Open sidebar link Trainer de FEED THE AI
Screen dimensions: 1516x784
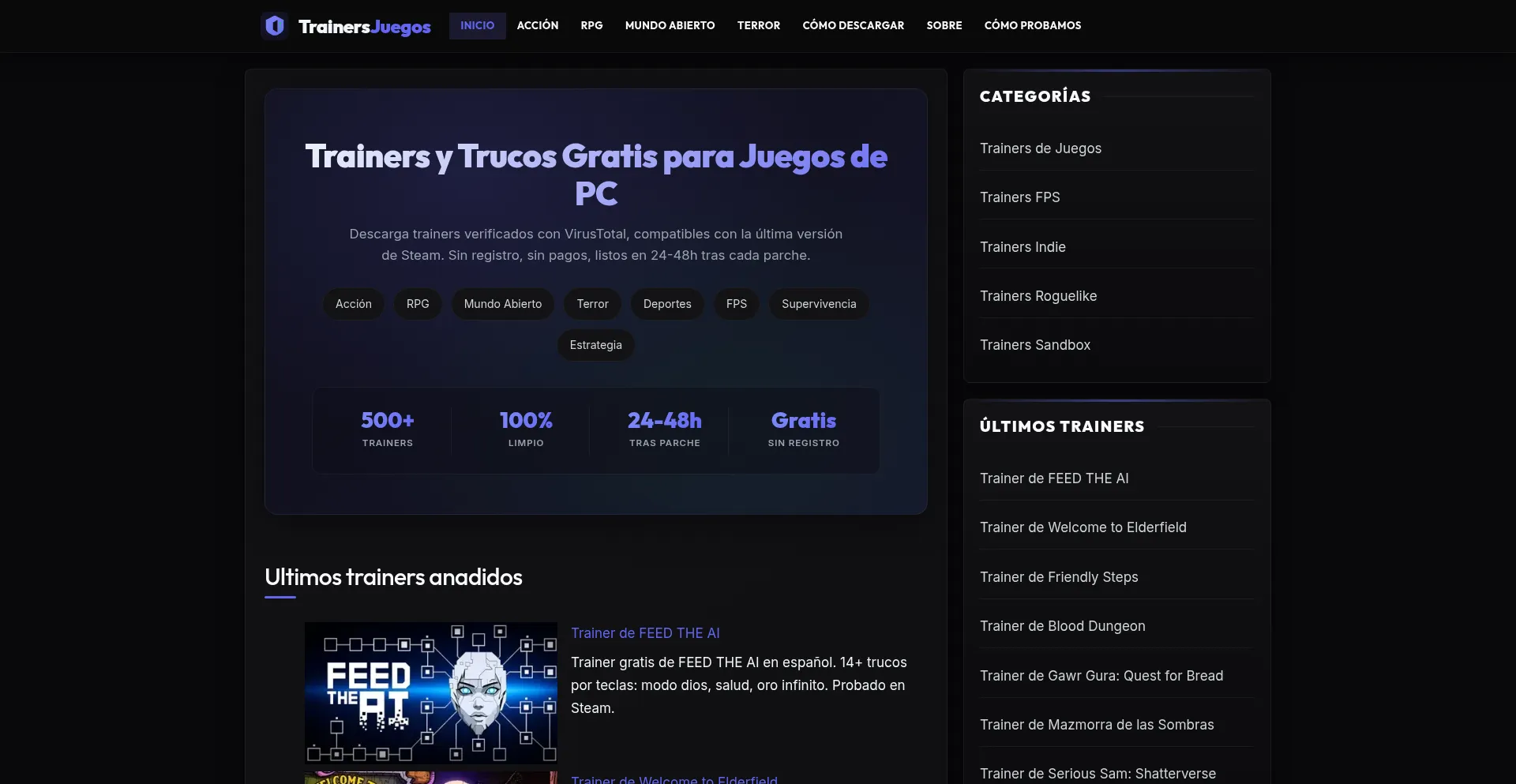pyautogui.click(x=1054, y=478)
